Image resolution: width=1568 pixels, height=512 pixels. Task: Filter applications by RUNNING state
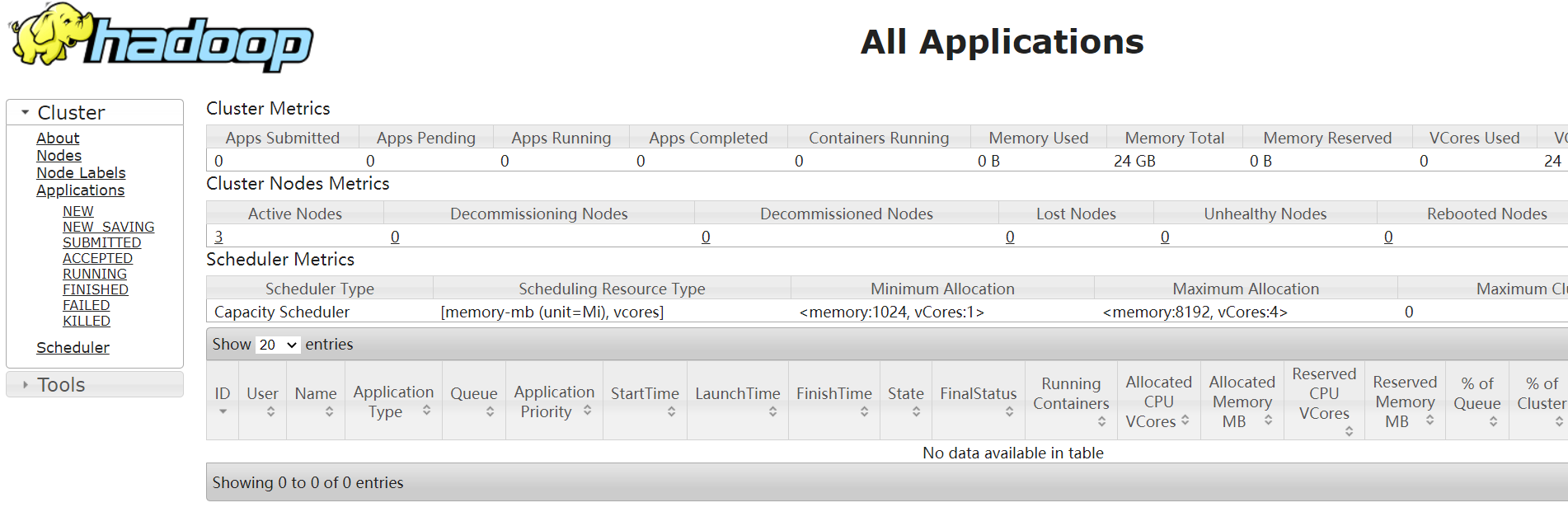click(95, 274)
